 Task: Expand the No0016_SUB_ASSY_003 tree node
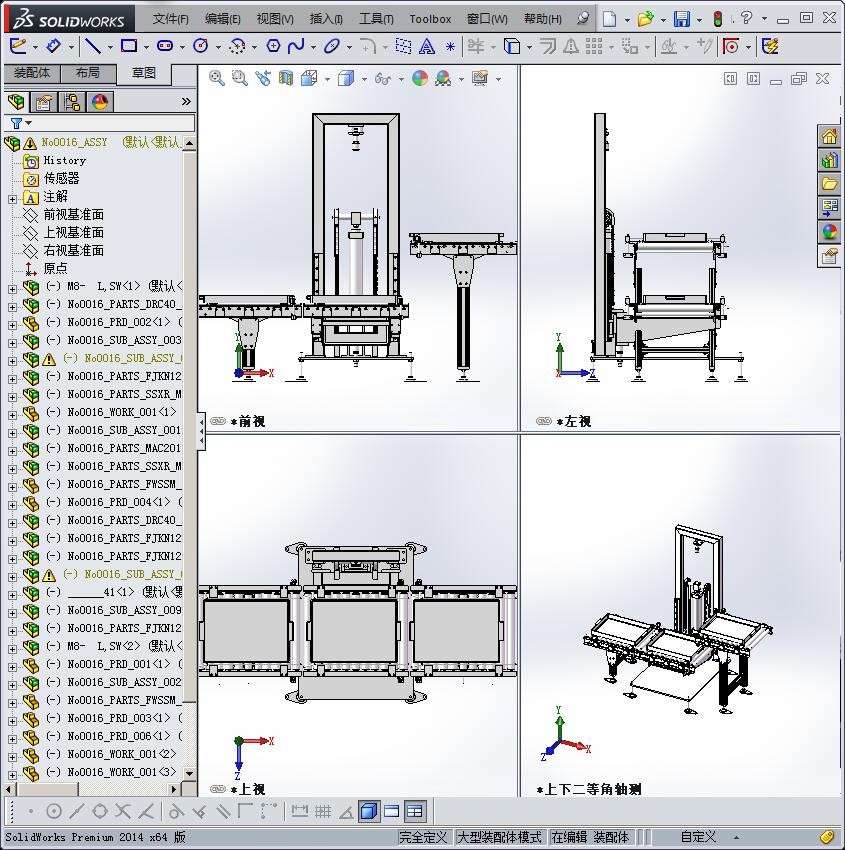pos(12,343)
